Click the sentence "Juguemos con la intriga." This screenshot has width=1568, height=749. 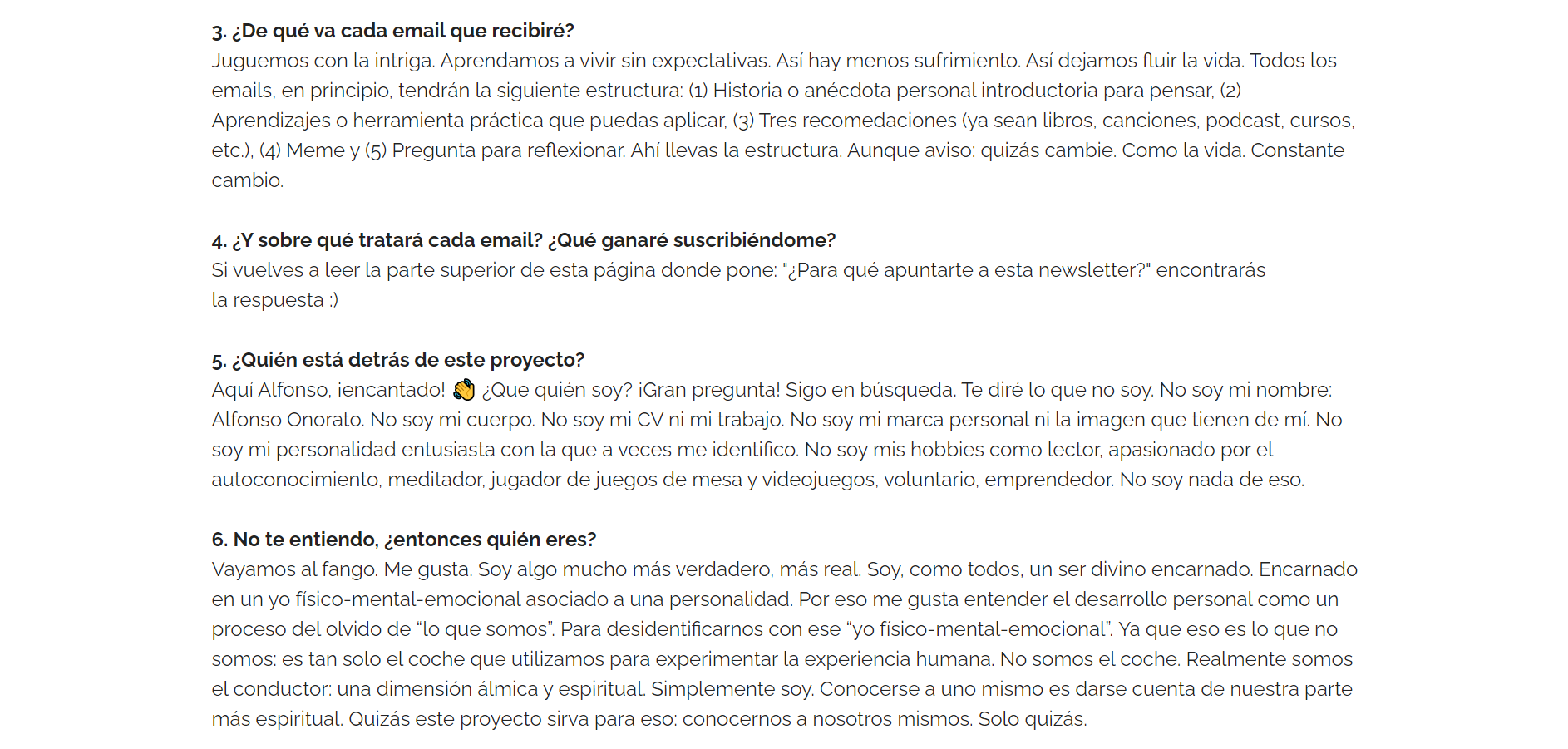323,61
